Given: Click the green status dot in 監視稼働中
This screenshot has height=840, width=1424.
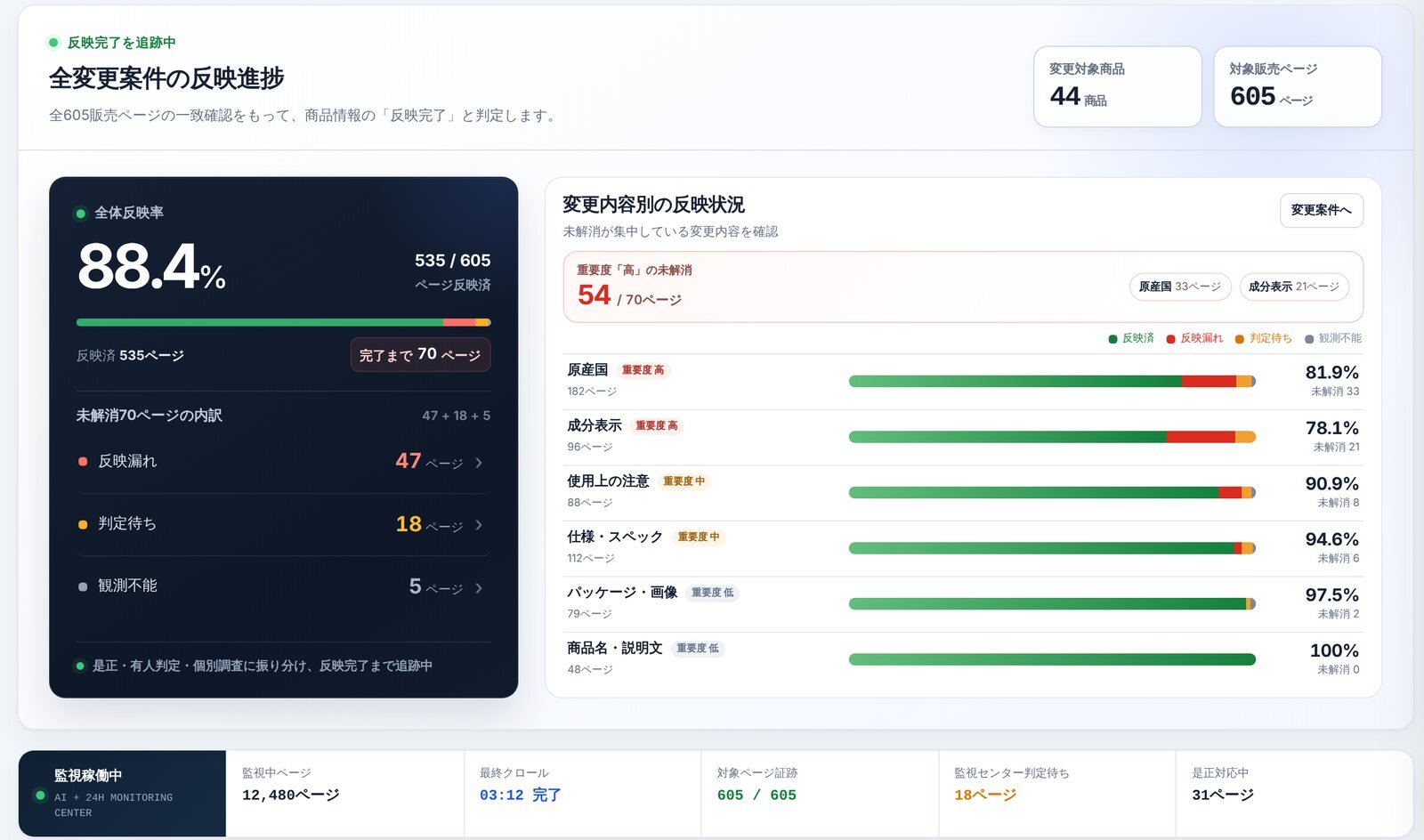Looking at the screenshot, I should pyautogui.click(x=39, y=795).
